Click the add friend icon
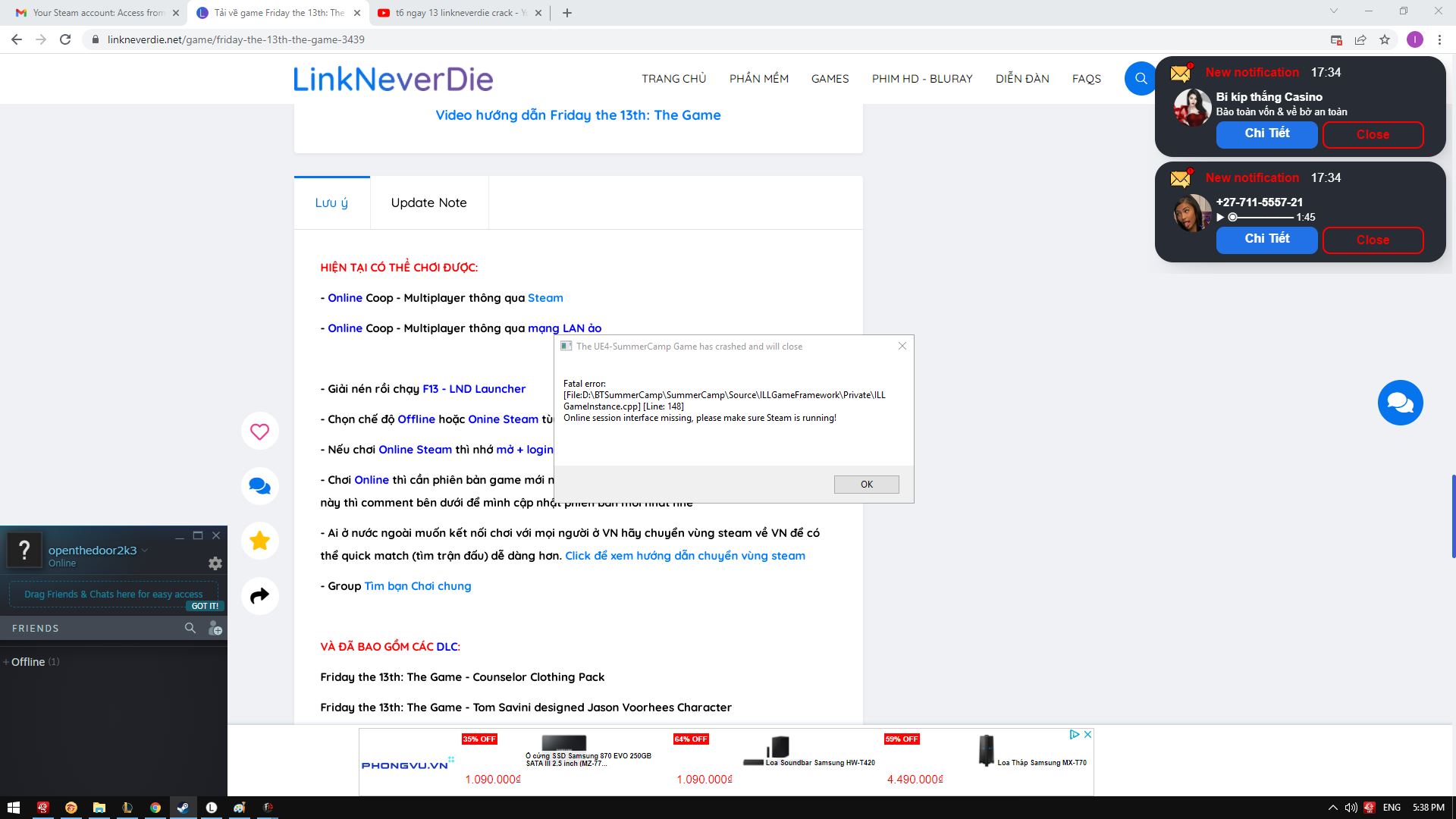 click(215, 628)
